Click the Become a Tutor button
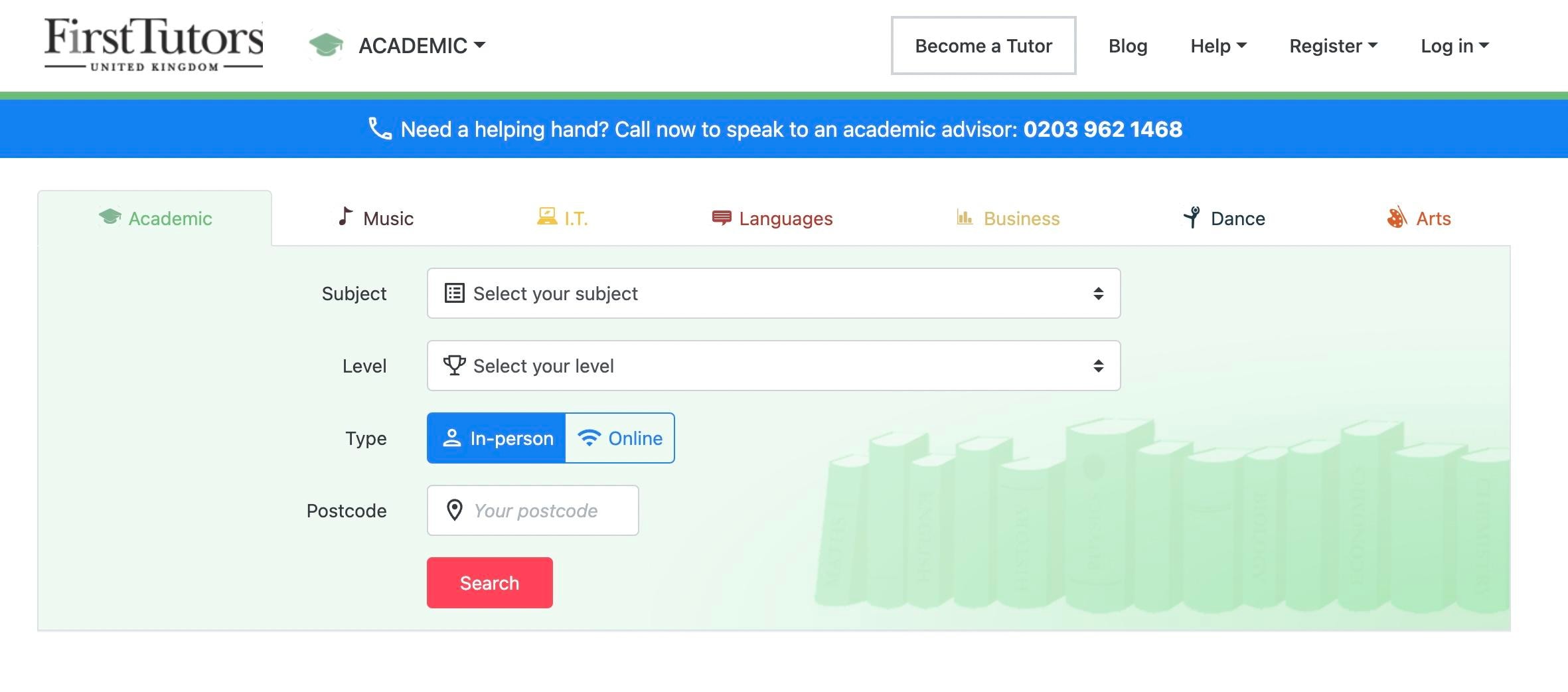Screen dimensions: 1568x692 tap(983, 46)
